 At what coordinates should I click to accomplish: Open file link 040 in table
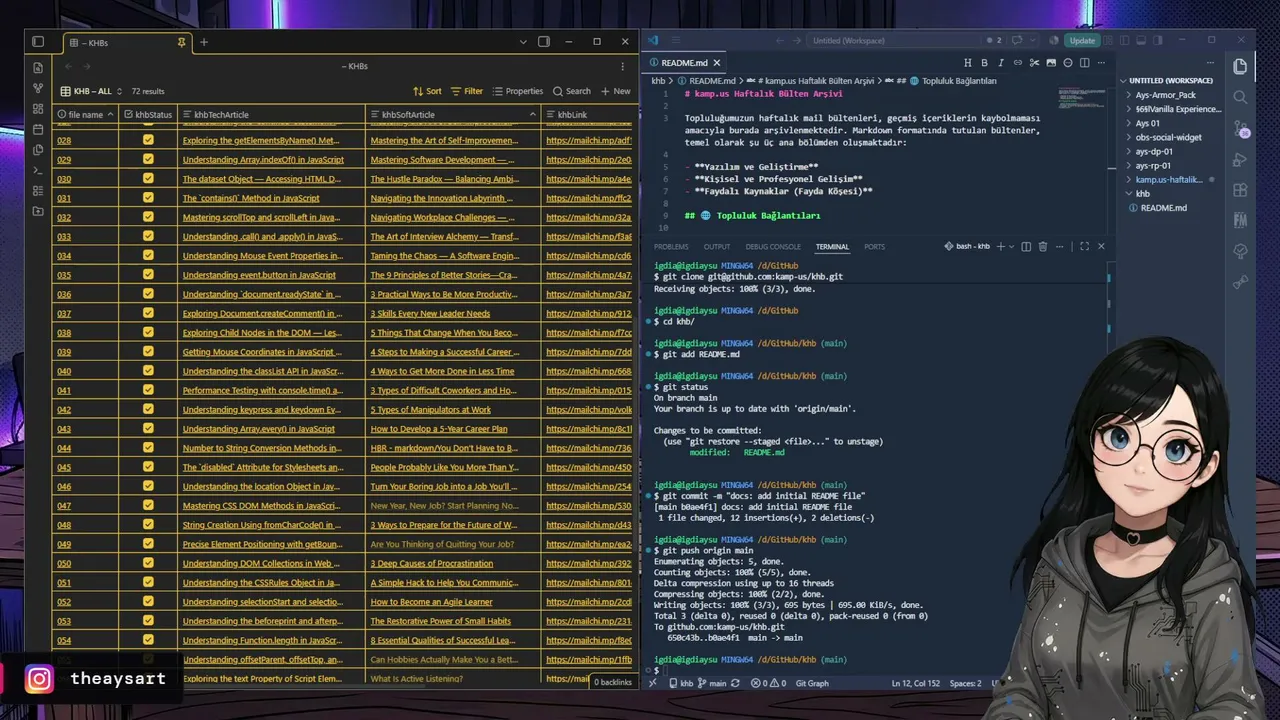coord(64,371)
